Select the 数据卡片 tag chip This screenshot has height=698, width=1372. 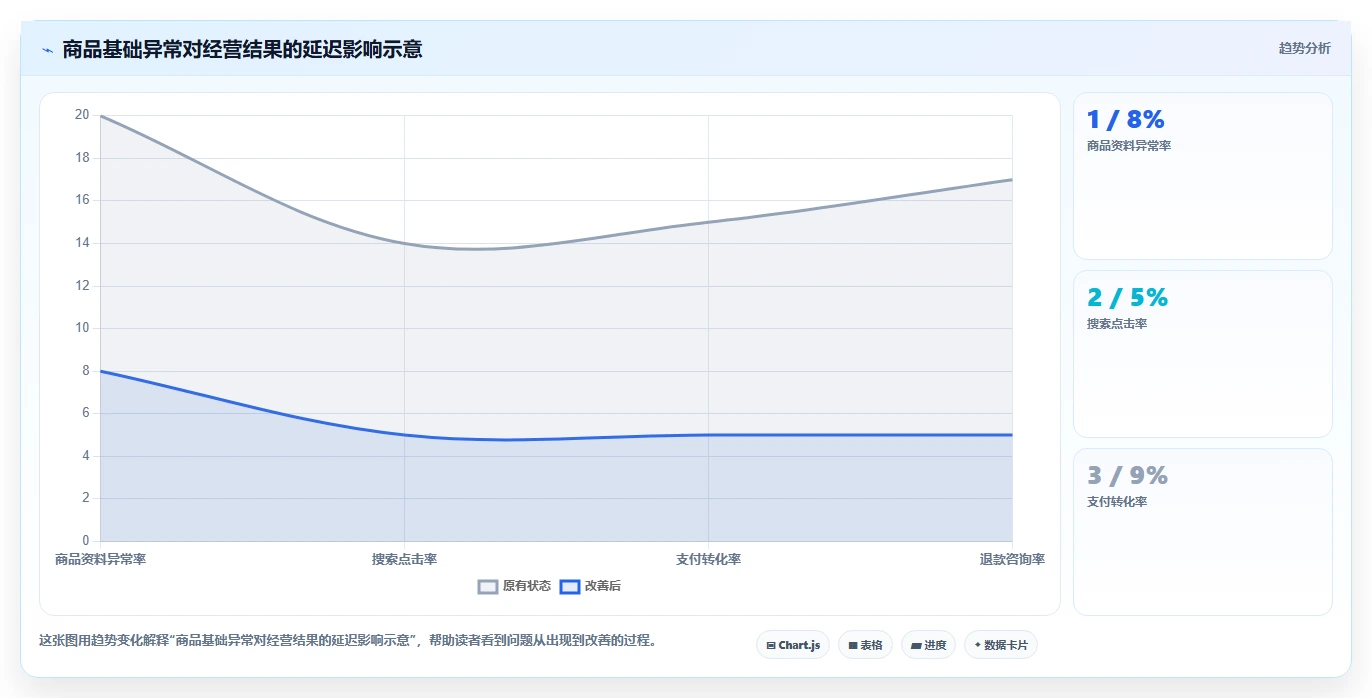1001,645
